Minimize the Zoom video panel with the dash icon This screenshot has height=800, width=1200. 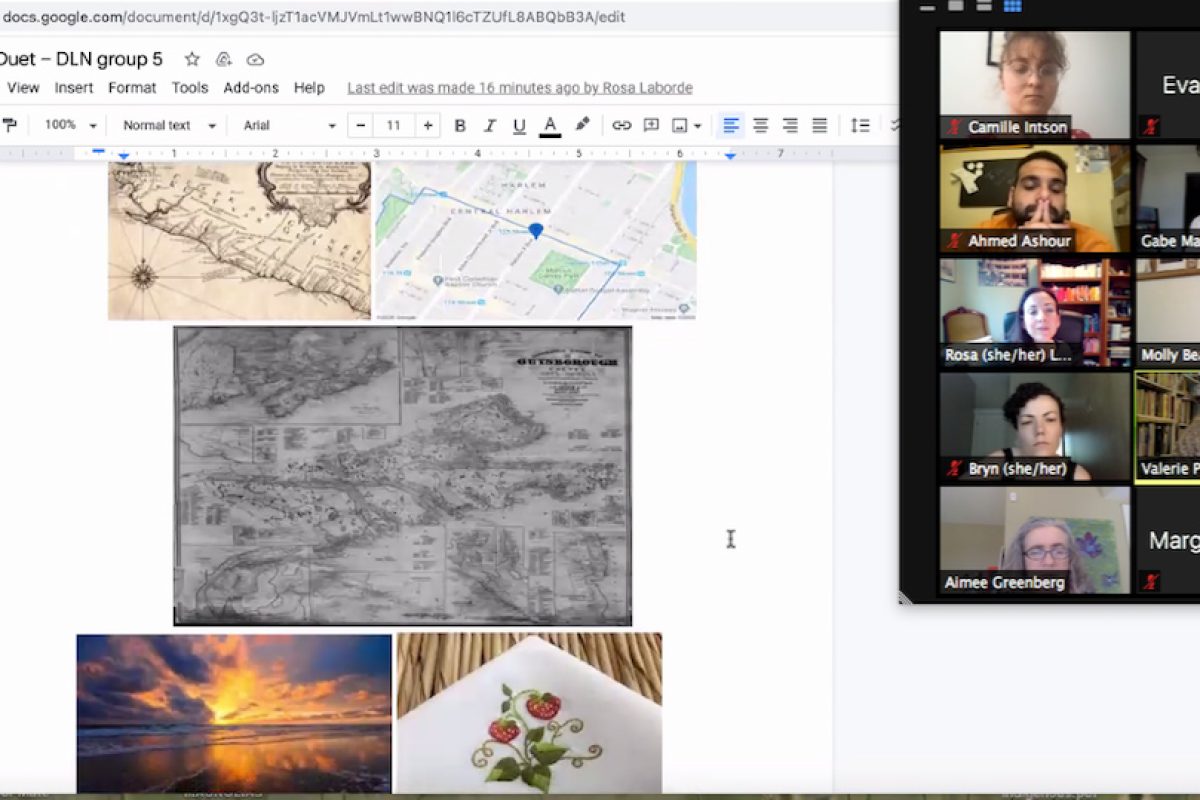tap(927, 7)
